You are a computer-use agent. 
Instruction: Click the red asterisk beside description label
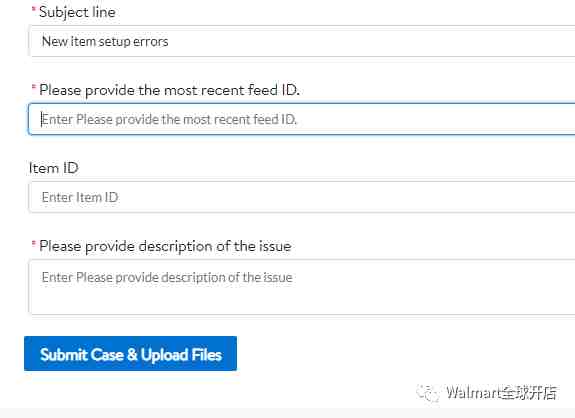pyautogui.click(x=34, y=243)
